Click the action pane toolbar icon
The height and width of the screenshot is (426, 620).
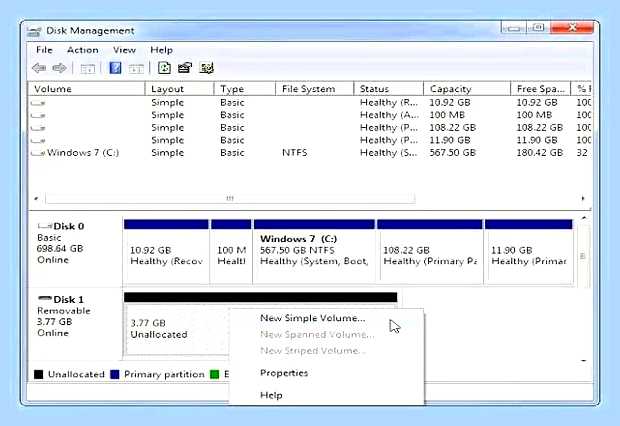point(136,69)
